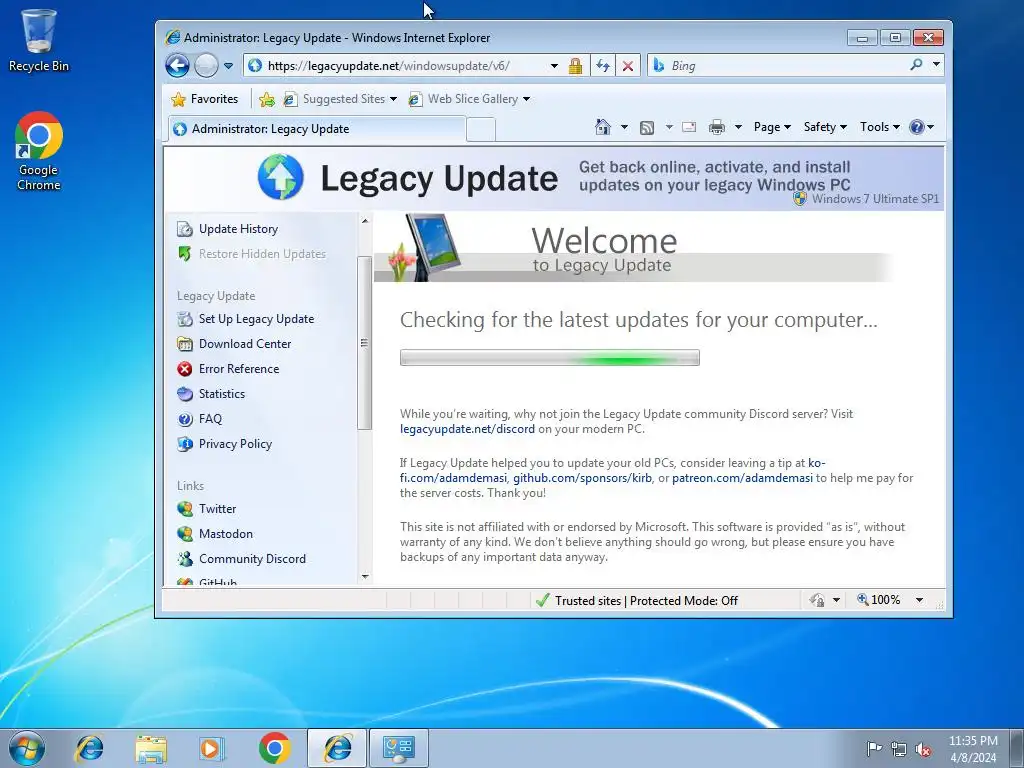
Task: Click the sidebar scroll up arrow
Action: tap(365, 221)
